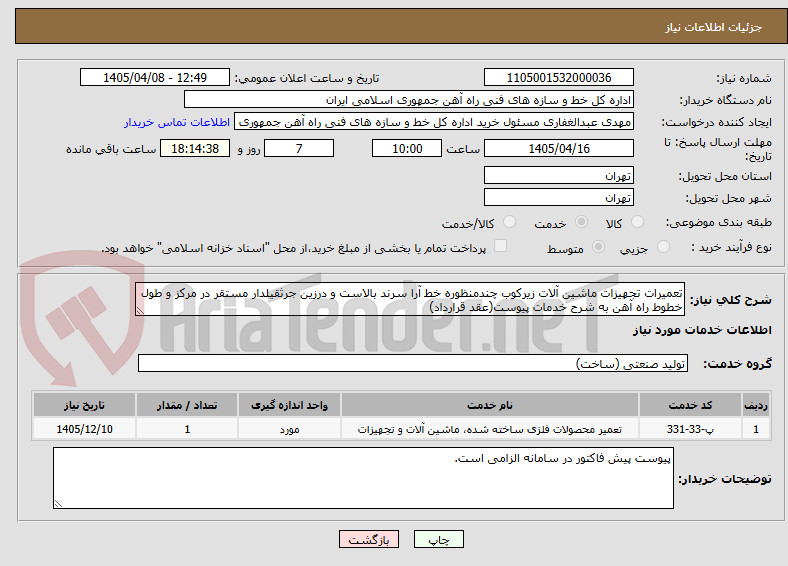The image size is (788, 566).
Task: Click service code cell پ-33-331
Action: coord(691,429)
